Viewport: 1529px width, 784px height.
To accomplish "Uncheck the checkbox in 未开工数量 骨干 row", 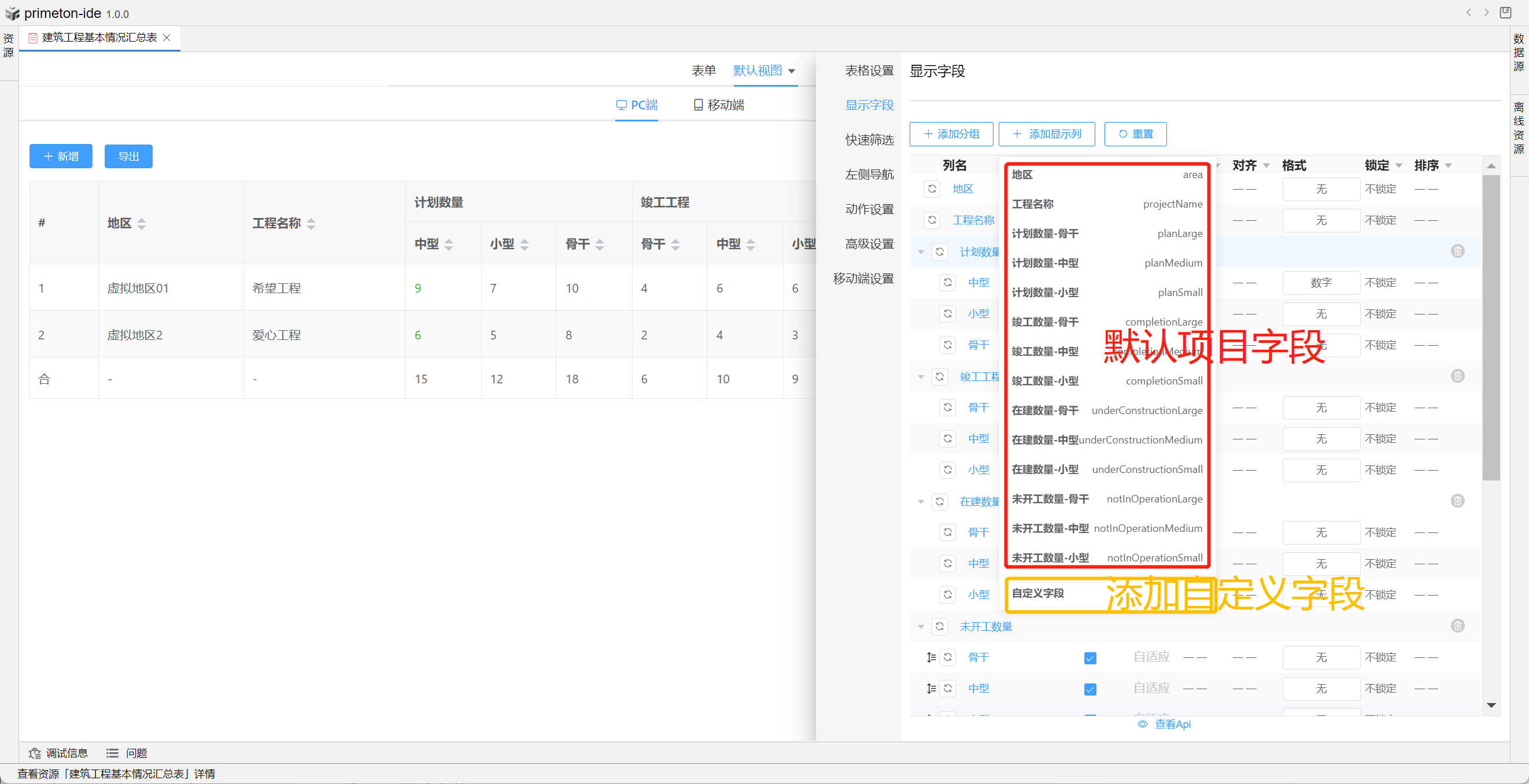I will [x=1089, y=657].
